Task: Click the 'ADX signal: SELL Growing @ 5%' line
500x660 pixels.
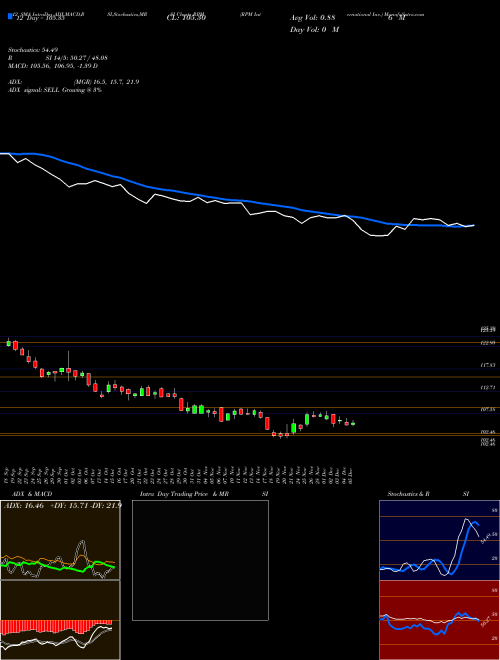Action: 55,90
